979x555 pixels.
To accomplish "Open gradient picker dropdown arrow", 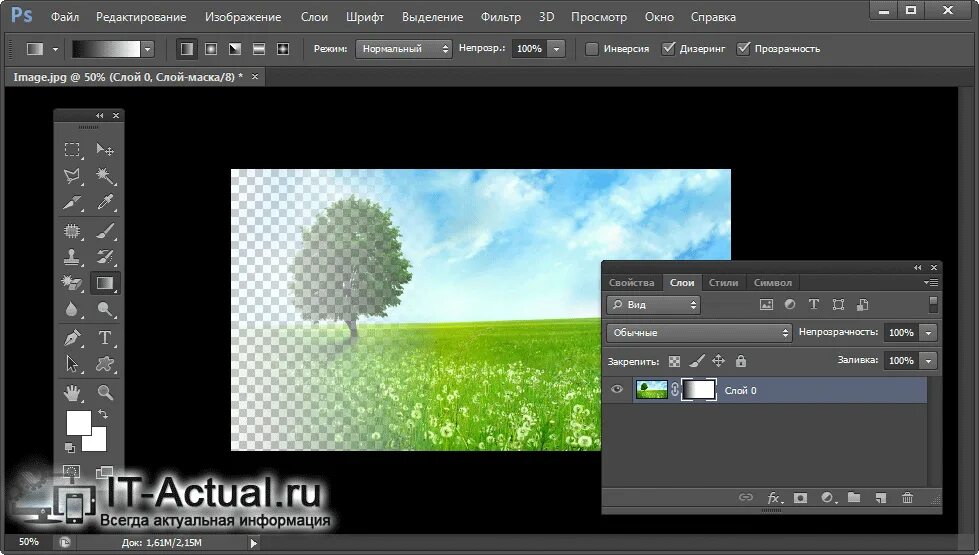I will [147, 49].
